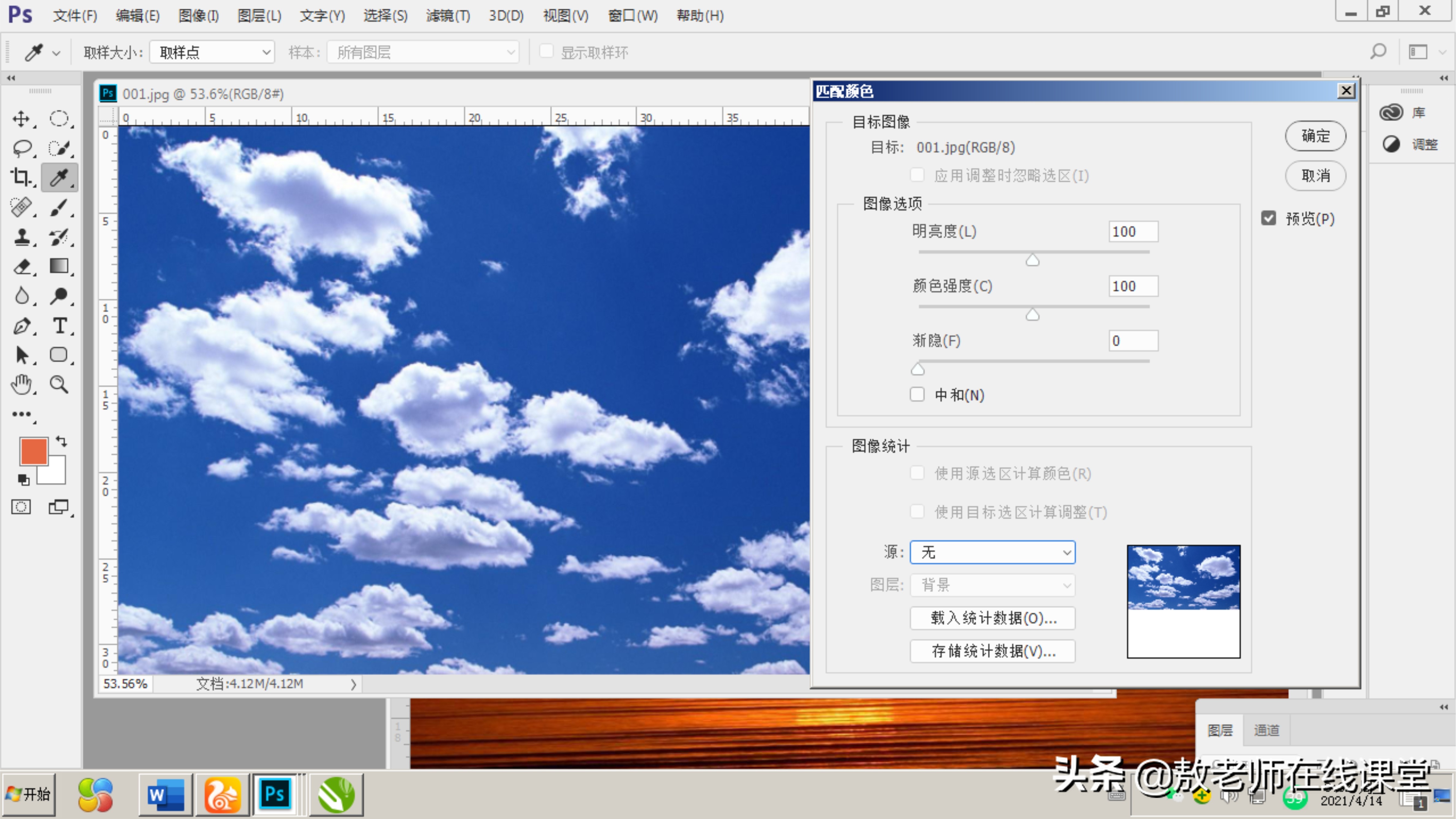This screenshot has height=819, width=1456.
Task: Toggle use source selection to calculate colors
Action: click(917, 473)
